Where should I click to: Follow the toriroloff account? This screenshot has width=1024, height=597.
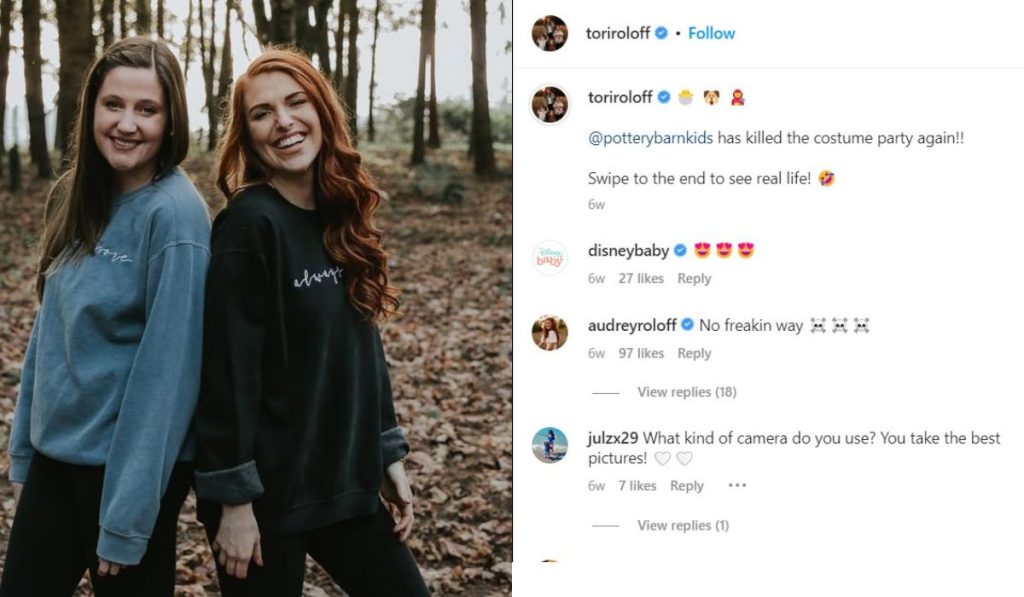pos(711,33)
